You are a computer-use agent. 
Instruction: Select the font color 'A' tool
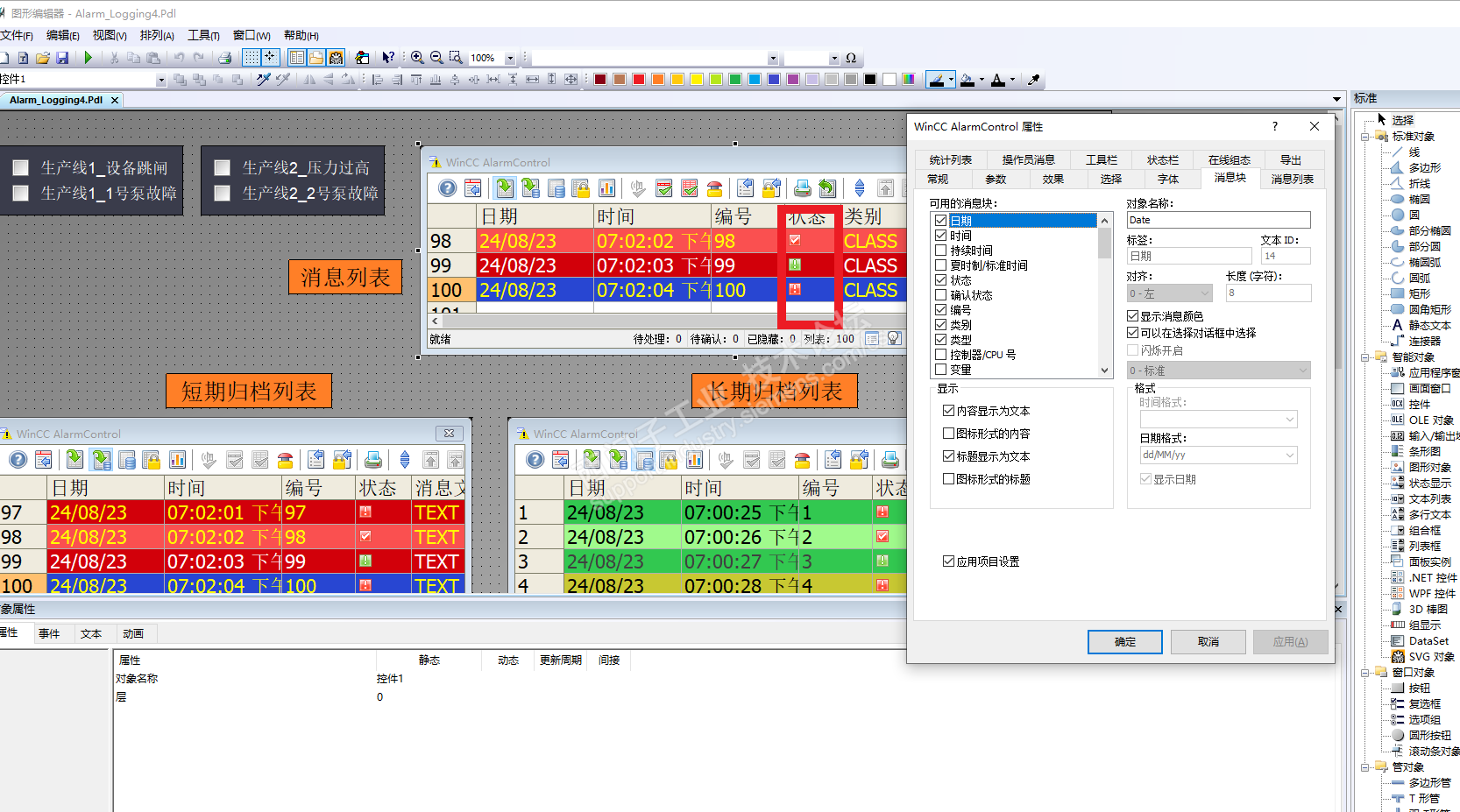pos(998,80)
